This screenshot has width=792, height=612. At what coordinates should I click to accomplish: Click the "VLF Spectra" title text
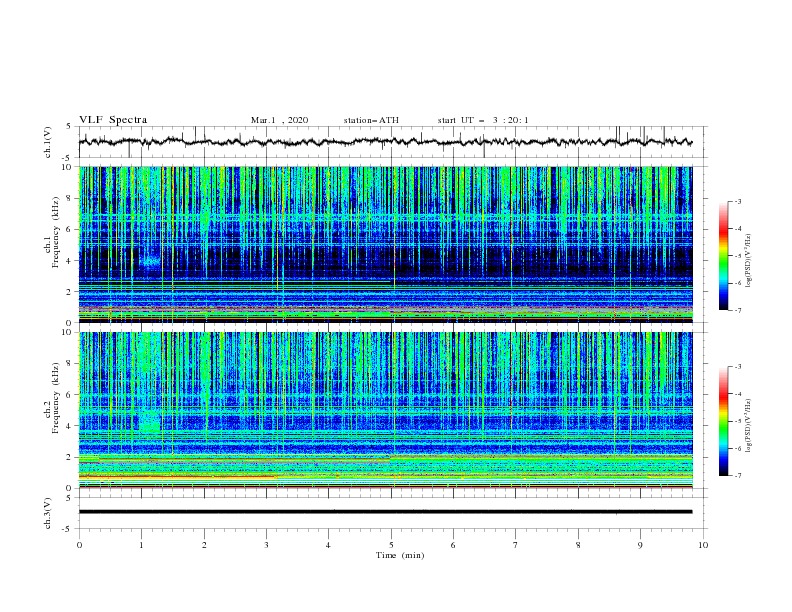(x=113, y=120)
